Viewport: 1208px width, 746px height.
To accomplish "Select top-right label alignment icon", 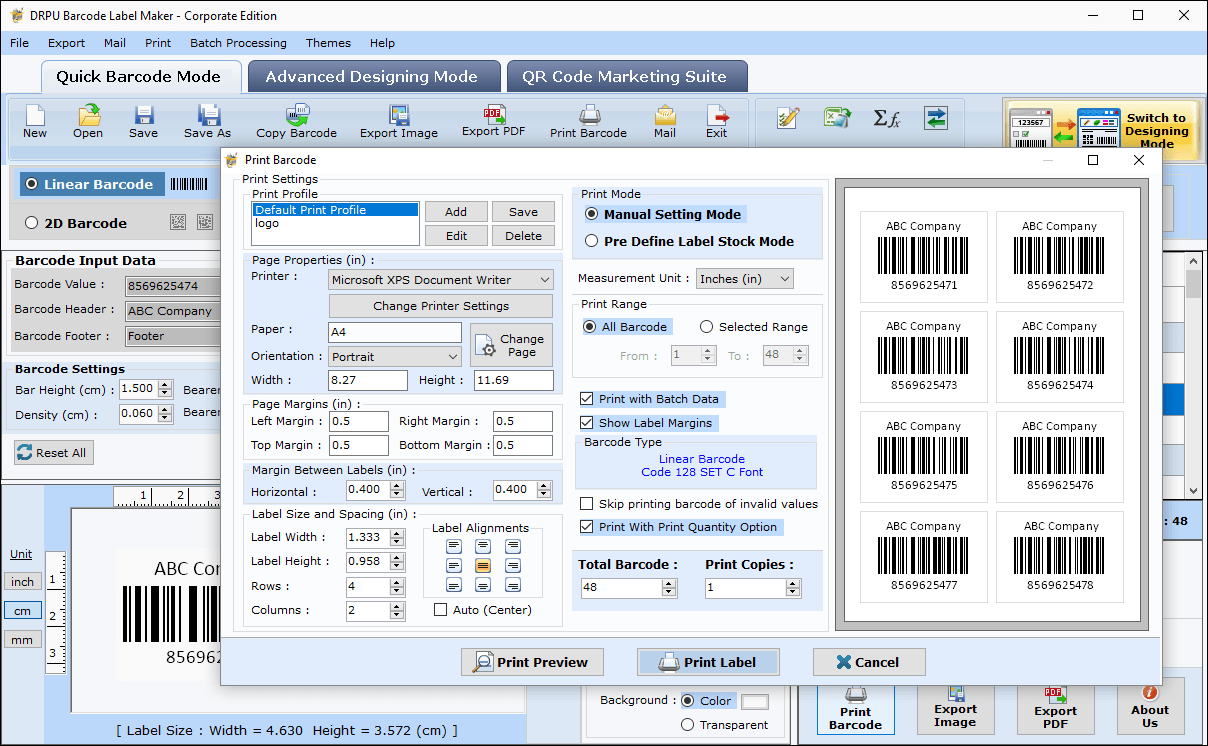I will point(513,546).
